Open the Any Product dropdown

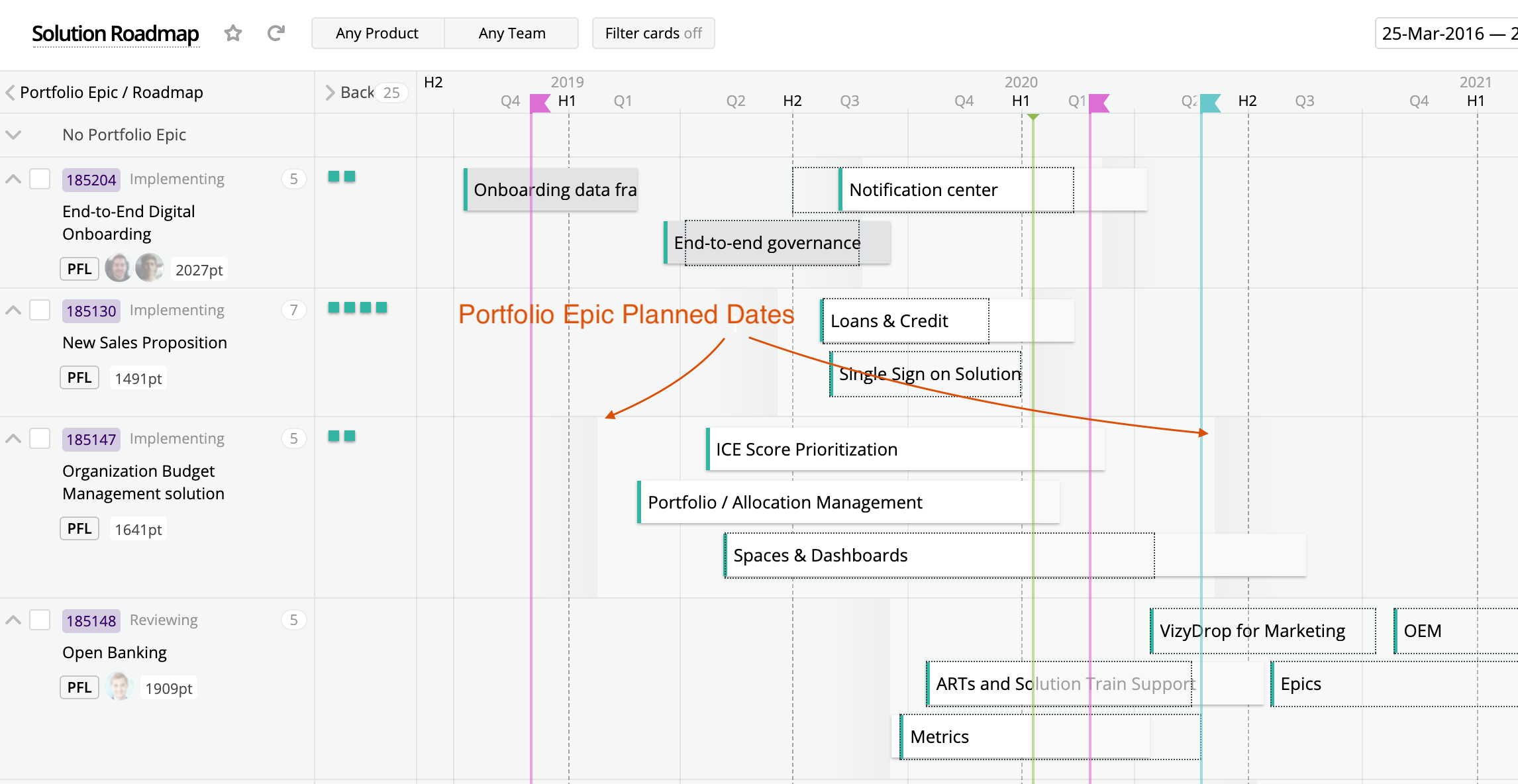click(x=376, y=32)
